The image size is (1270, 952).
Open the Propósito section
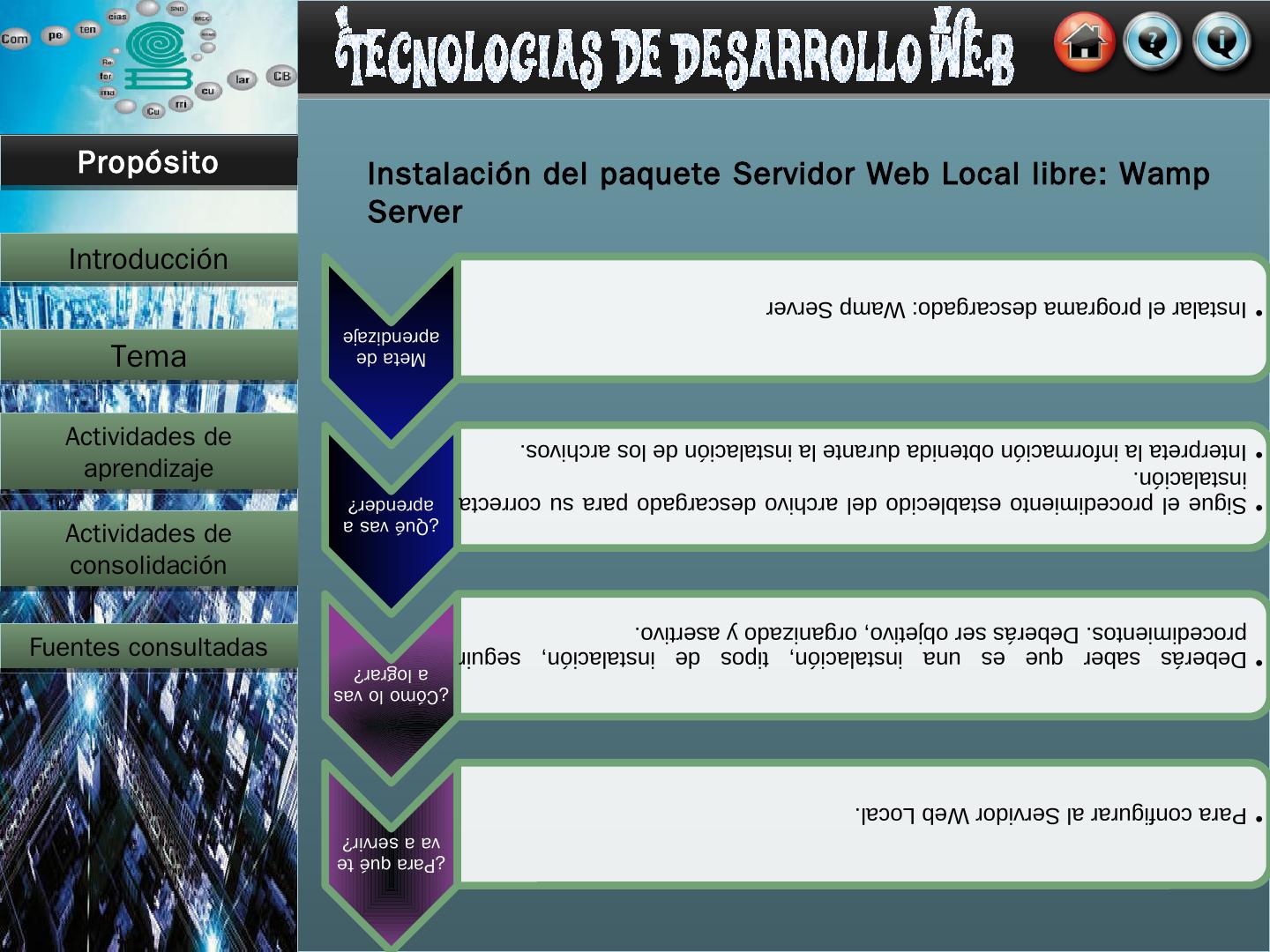click(x=148, y=162)
